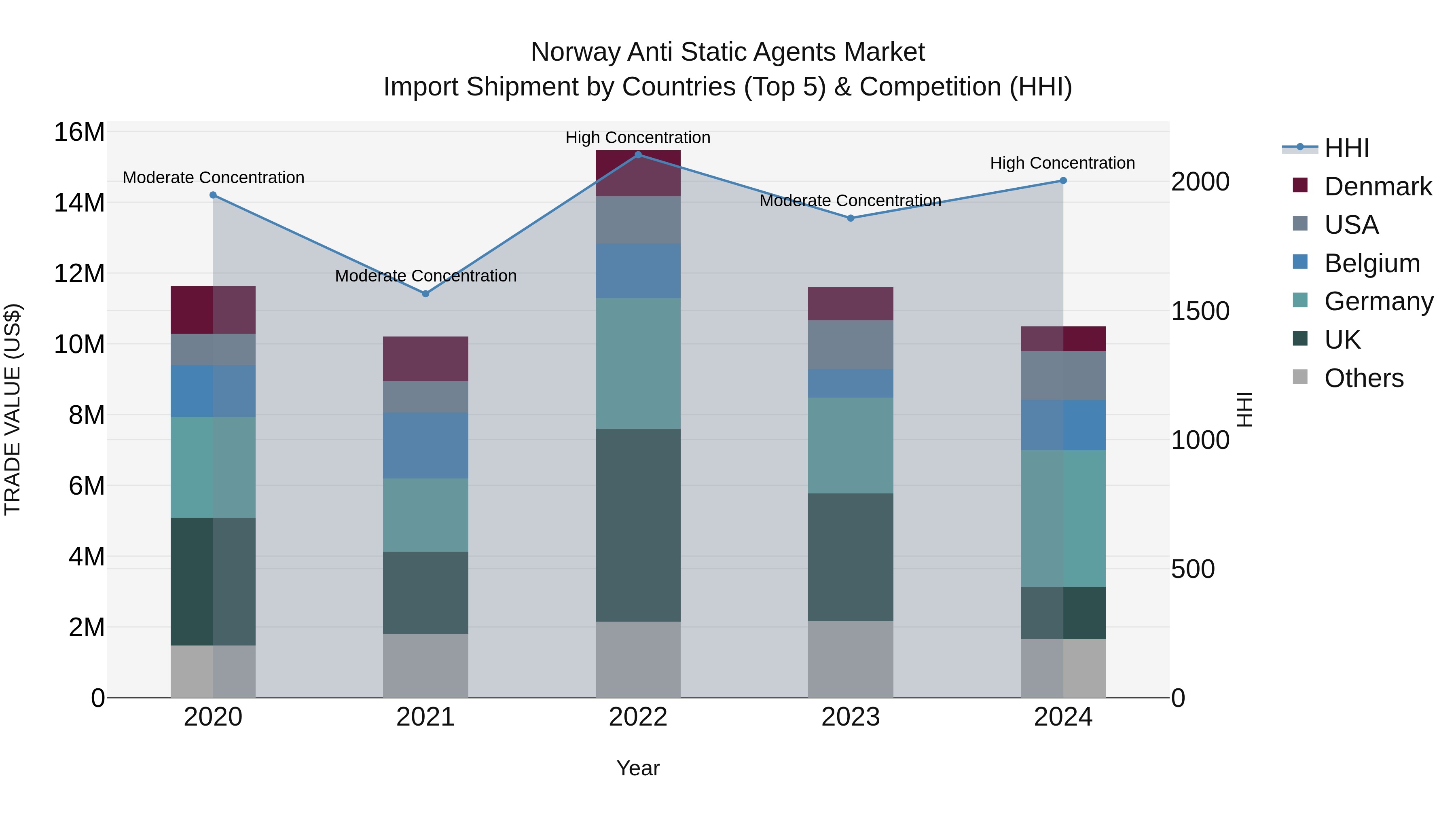Click the UK segment of the 2020 bar
This screenshot has height=819, width=1456.
pyautogui.click(x=213, y=582)
